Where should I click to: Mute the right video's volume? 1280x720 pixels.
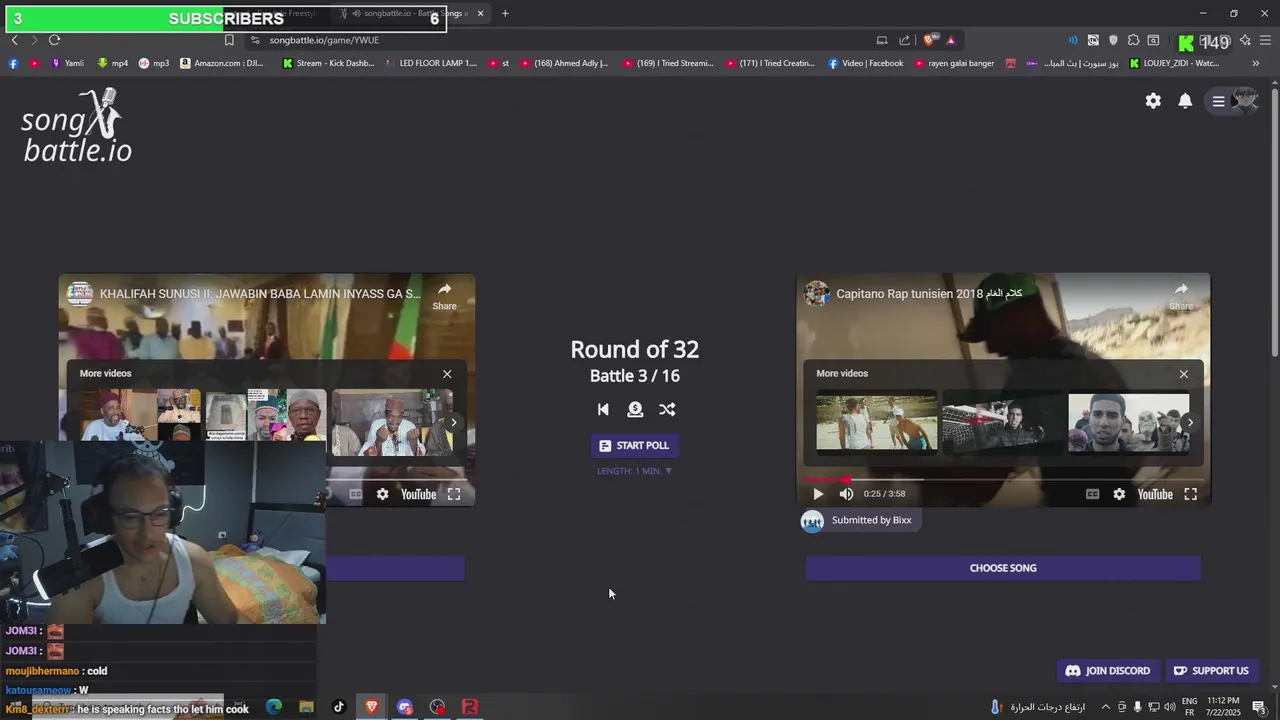(846, 494)
